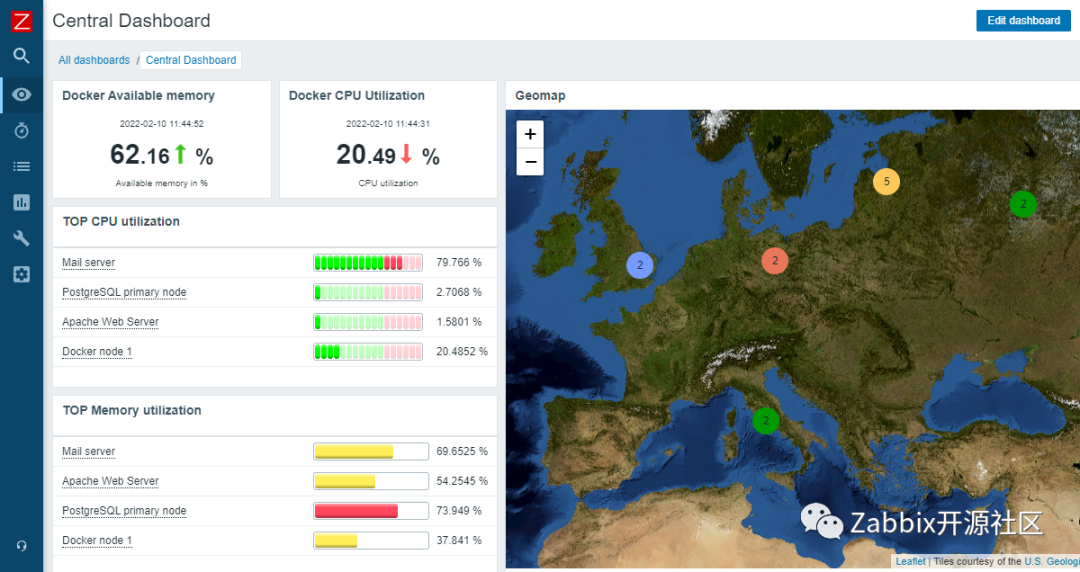Open the Support headset icon
Image resolution: width=1080 pixels, height=572 pixels.
click(21, 546)
